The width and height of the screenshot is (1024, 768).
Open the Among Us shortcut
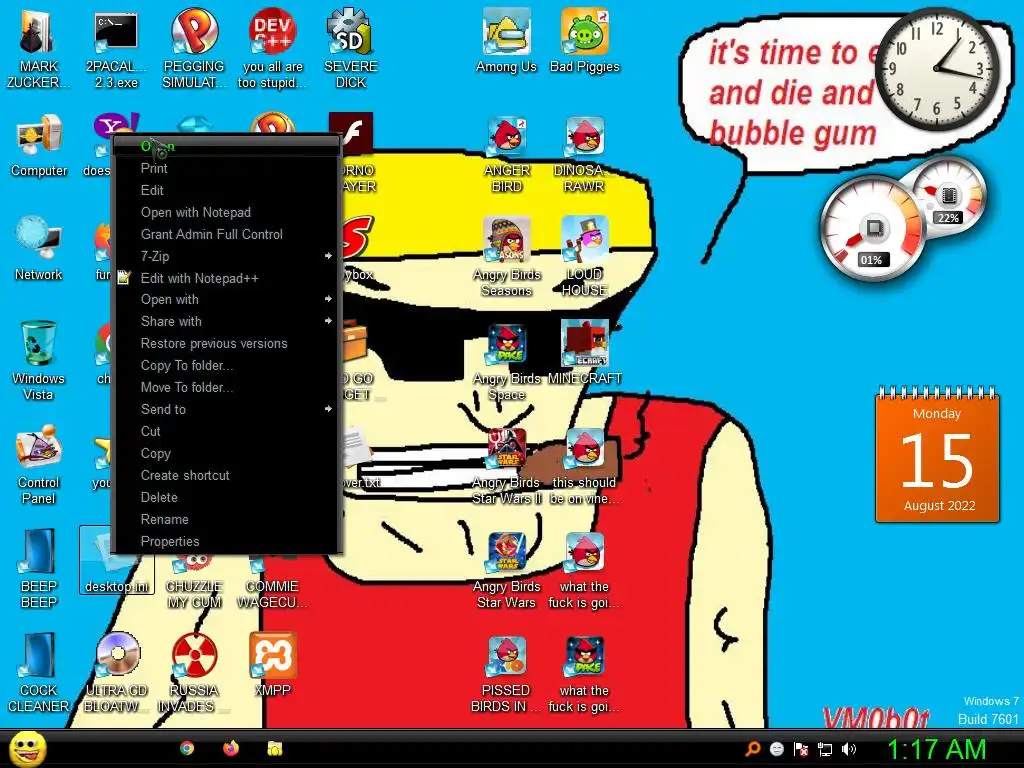(506, 41)
